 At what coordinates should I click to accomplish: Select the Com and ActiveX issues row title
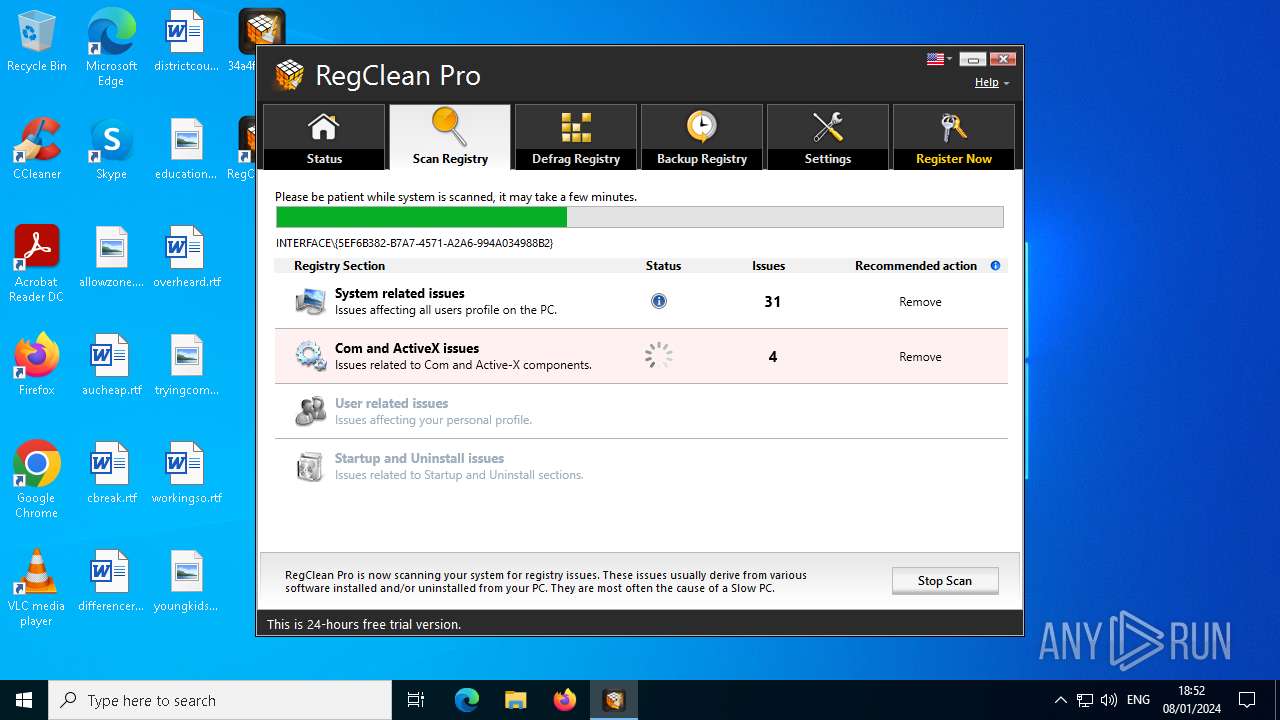[x=407, y=349]
